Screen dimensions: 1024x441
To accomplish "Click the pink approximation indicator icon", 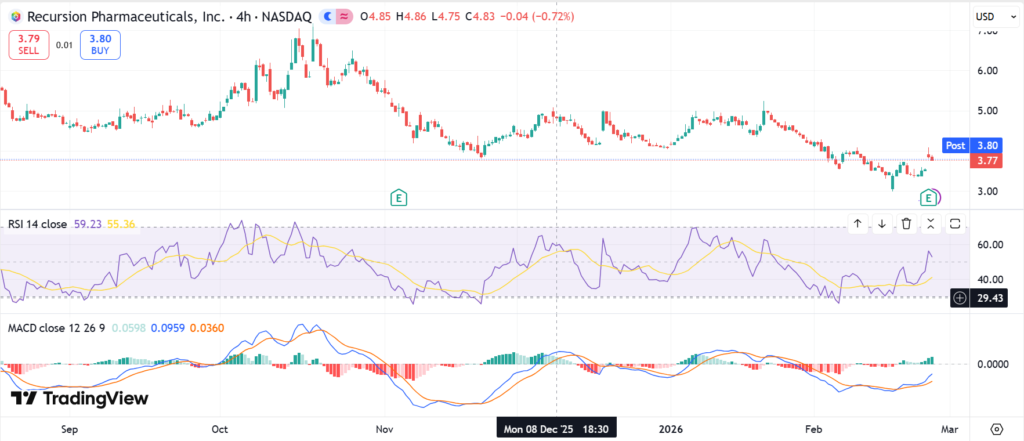I will (x=344, y=16).
